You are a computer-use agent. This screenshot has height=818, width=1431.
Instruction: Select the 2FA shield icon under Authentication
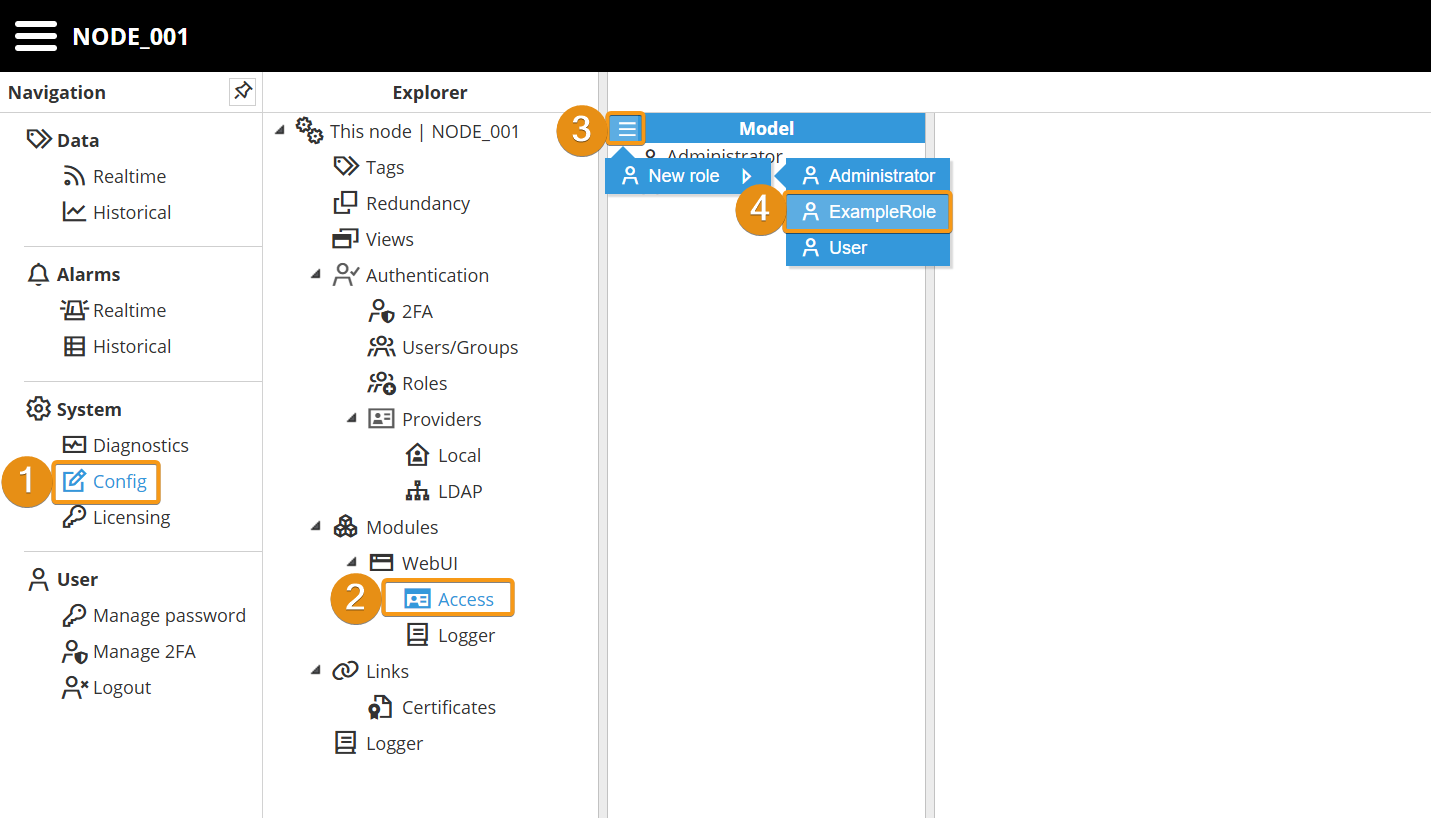pos(382,311)
